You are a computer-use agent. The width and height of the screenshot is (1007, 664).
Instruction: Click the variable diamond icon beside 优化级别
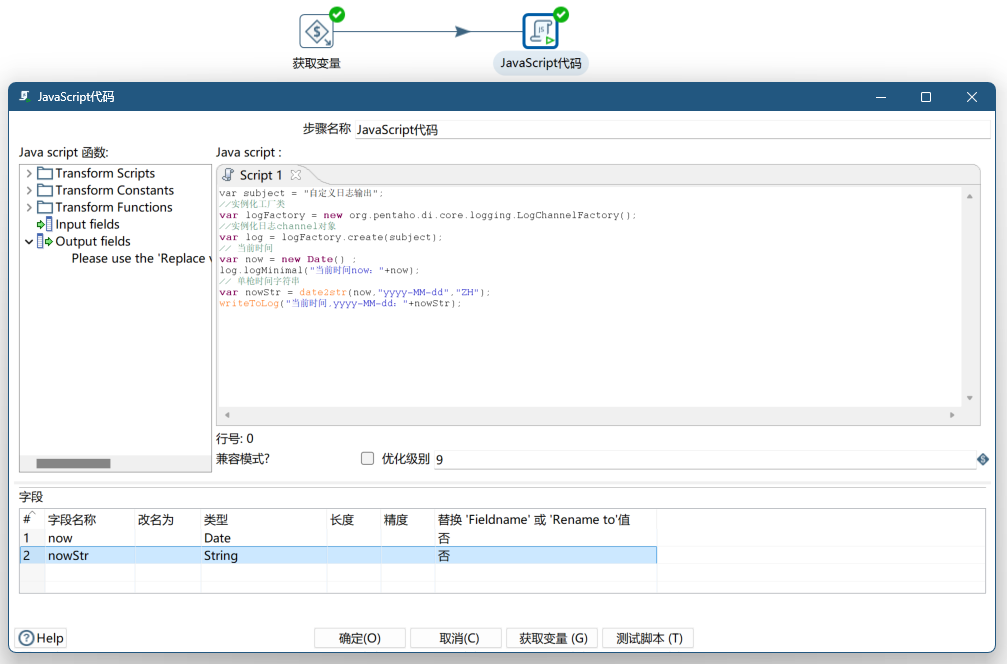click(982, 459)
